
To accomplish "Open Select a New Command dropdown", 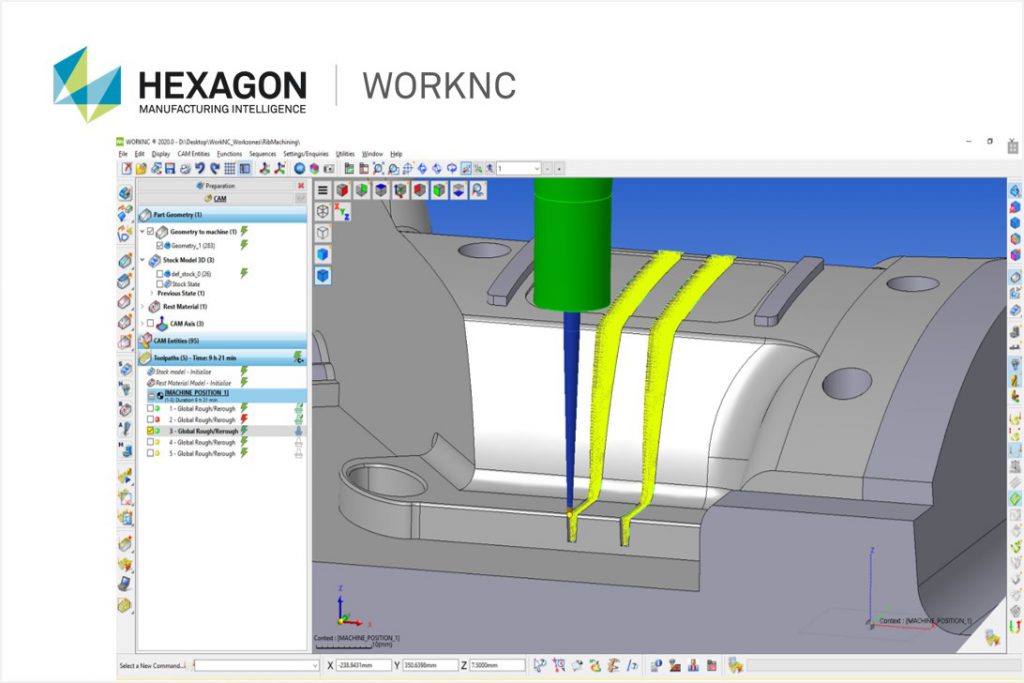I will (x=315, y=665).
